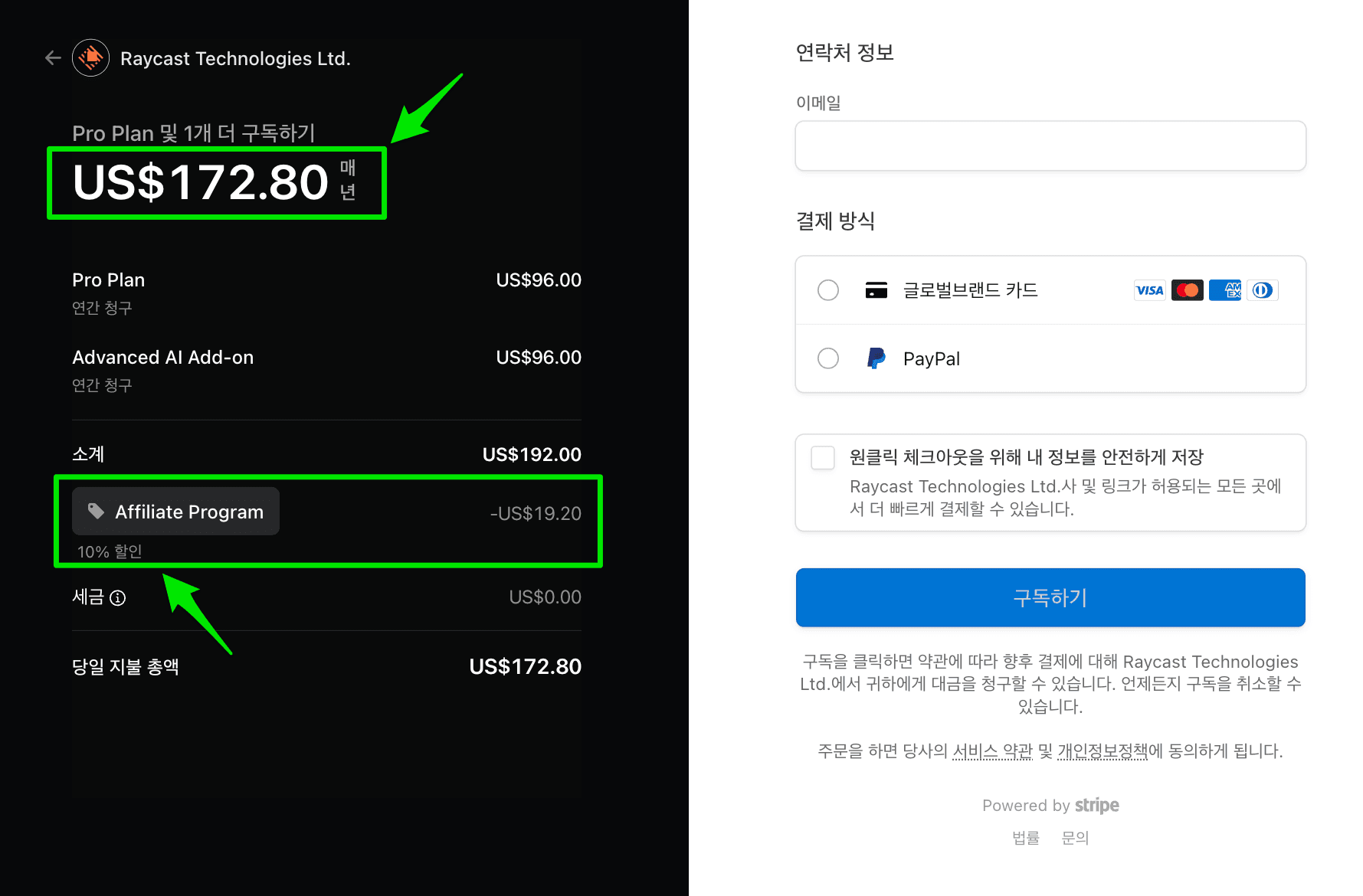Click the Pro Plan 및 1개 더 구독하기 title
This screenshot has height=896, width=1363.
(x=194, y=133)
